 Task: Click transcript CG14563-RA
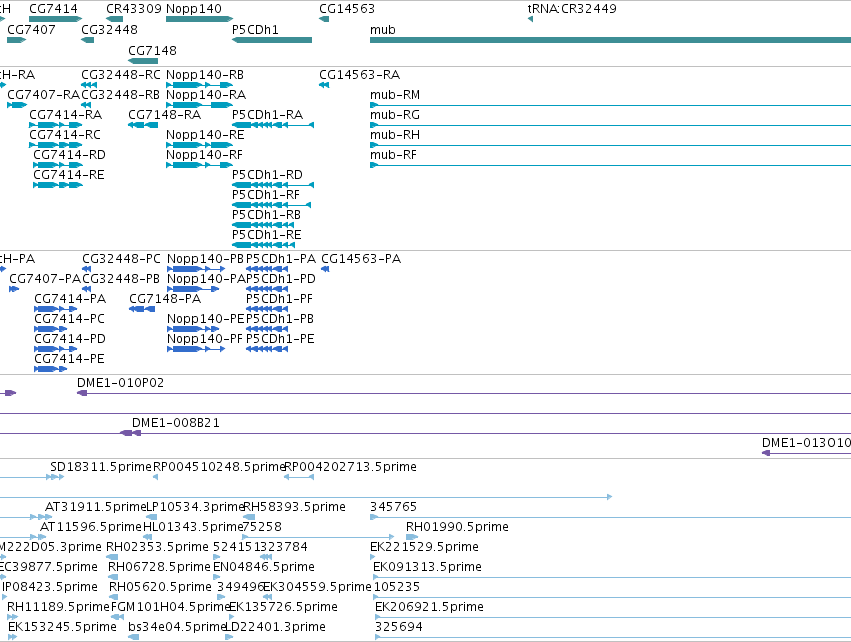[x=324, y=85]
